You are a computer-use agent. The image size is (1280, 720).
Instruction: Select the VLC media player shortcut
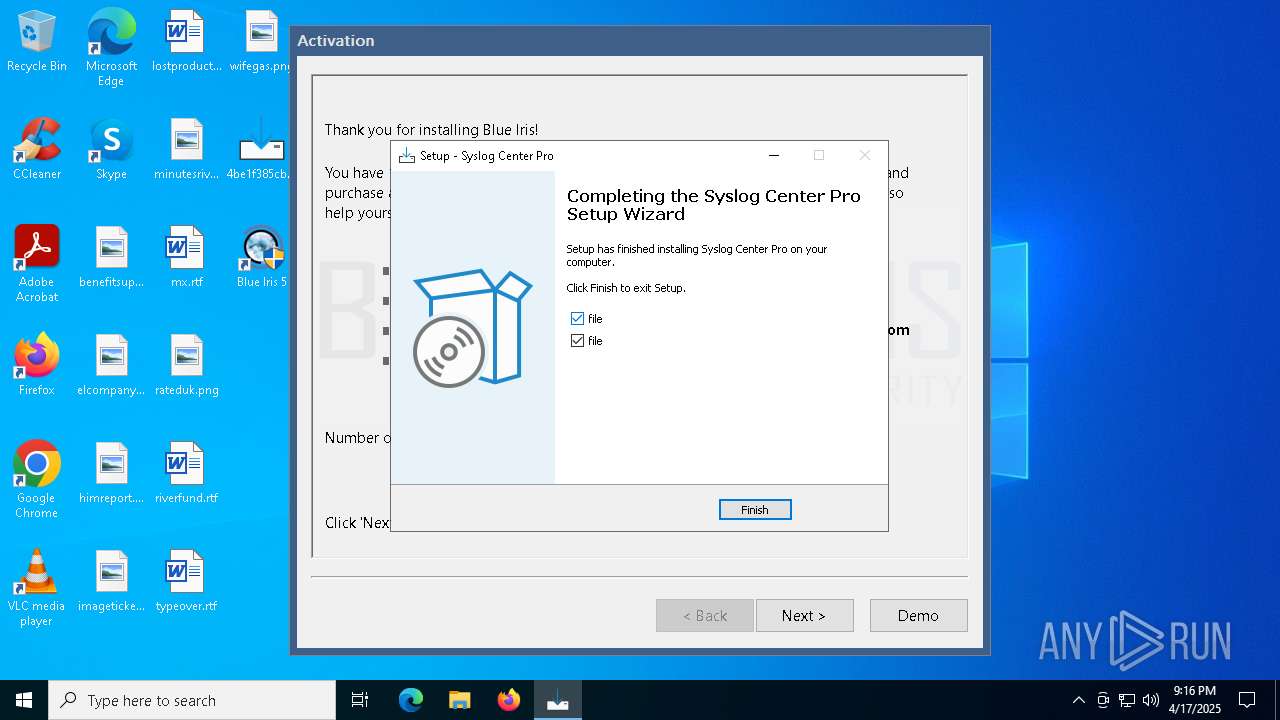[x=37, y=588]
